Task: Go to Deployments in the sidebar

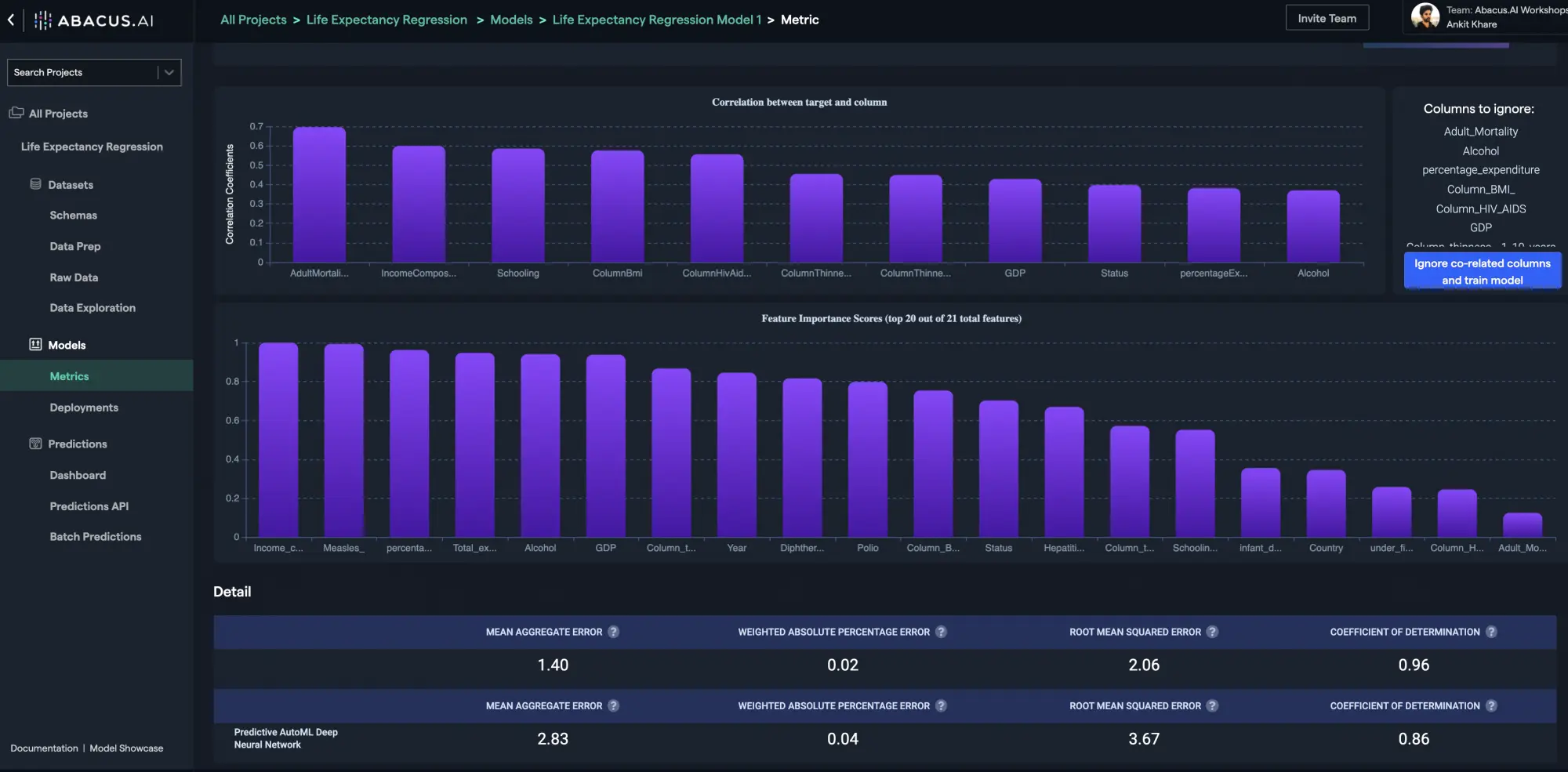Action: [84, 408]
